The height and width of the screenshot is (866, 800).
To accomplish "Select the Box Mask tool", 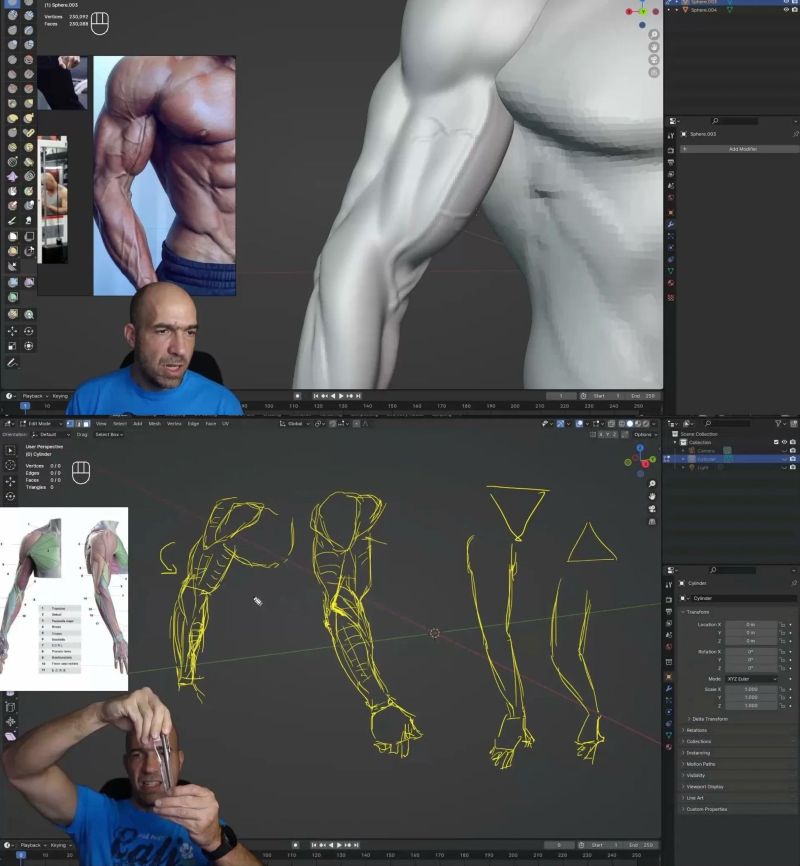I will point(12,236).
